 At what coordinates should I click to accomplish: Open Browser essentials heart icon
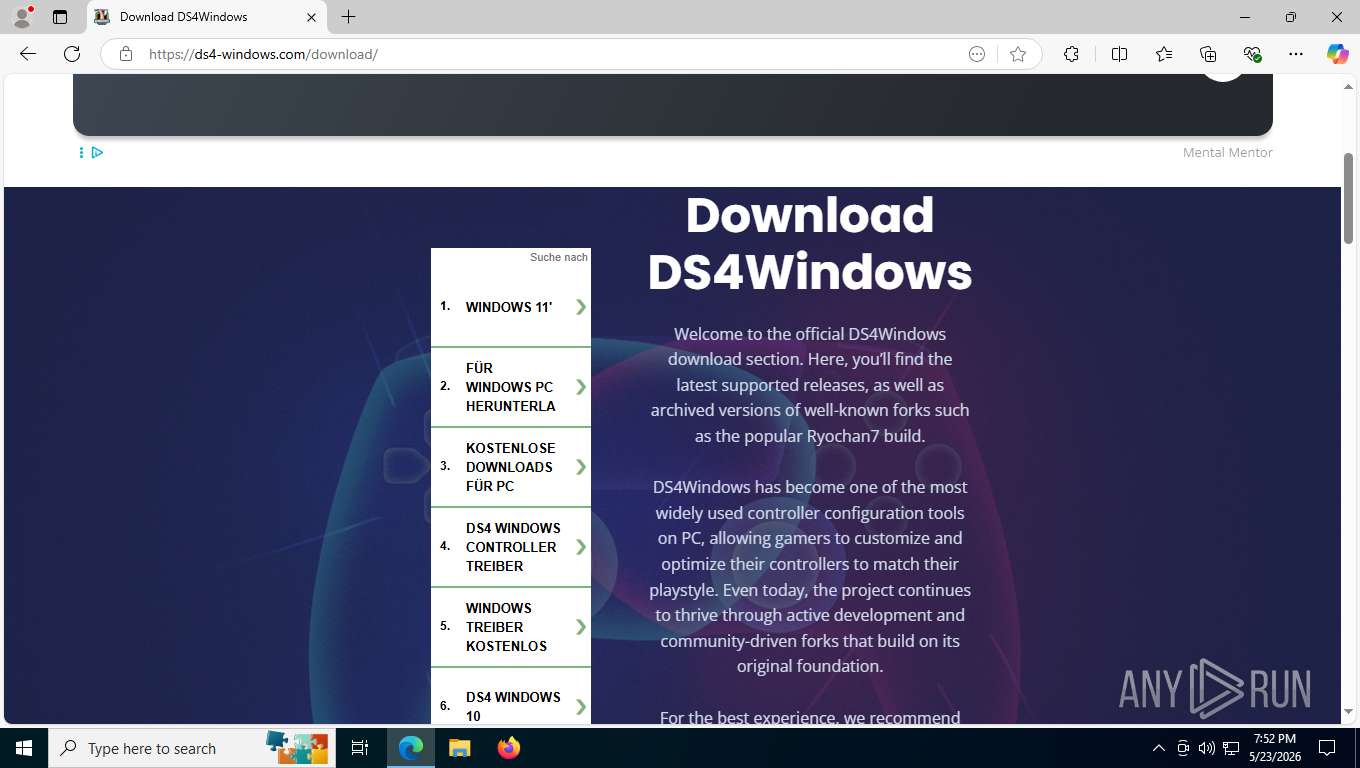1252,54
